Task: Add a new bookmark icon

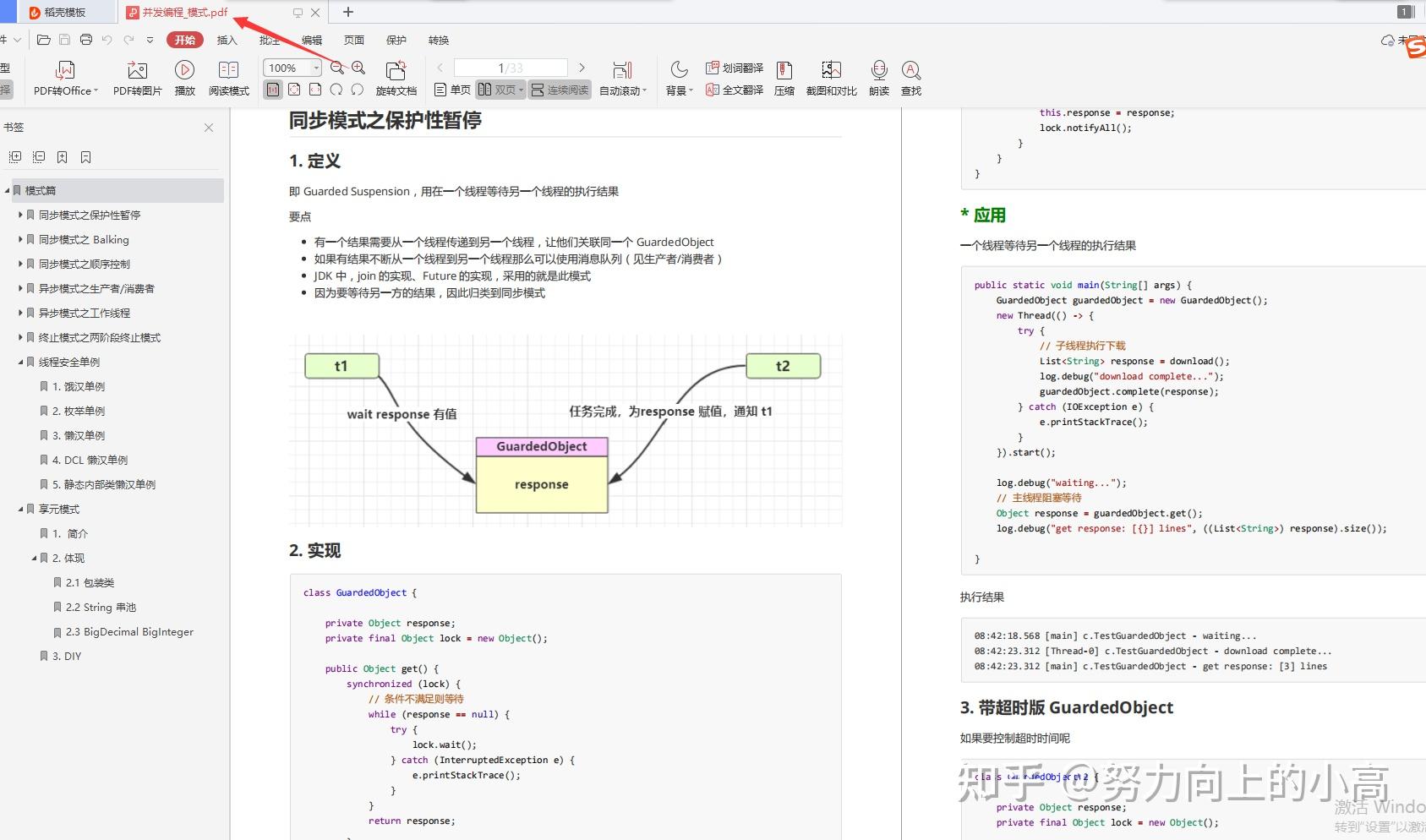Action: [62, 157]
